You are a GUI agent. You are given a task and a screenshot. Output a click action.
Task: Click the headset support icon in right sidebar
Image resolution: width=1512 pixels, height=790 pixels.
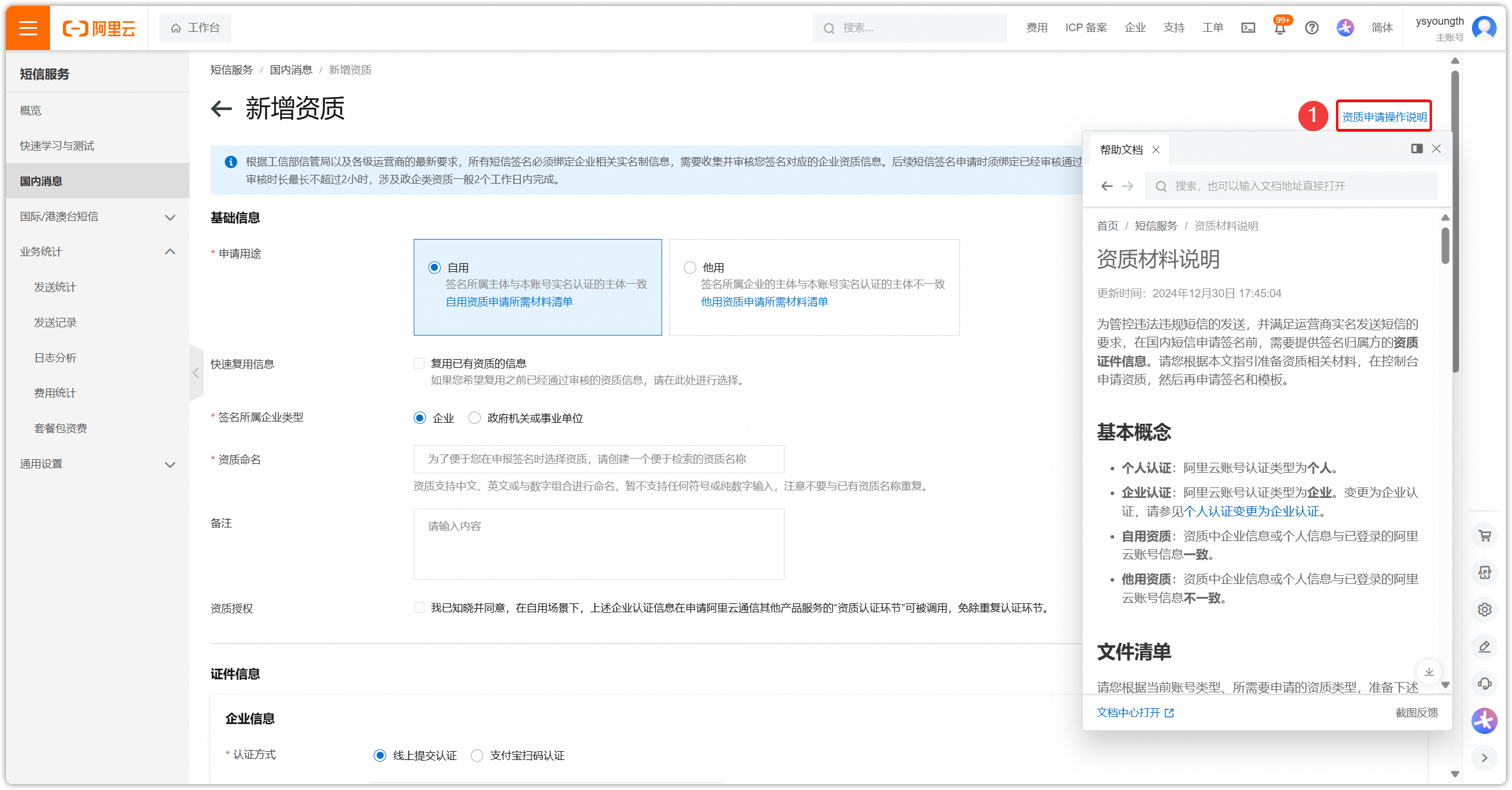(x=1484, y=683)
